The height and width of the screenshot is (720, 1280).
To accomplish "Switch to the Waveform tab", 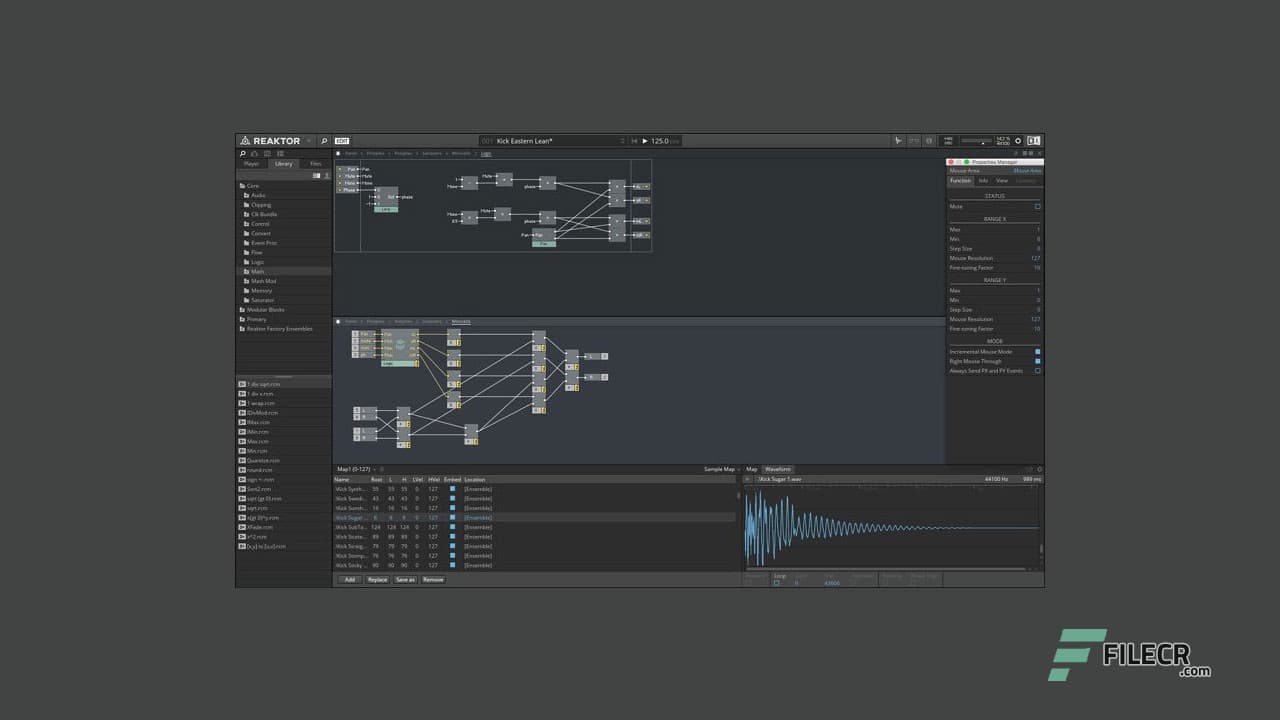I will [778, 468].
